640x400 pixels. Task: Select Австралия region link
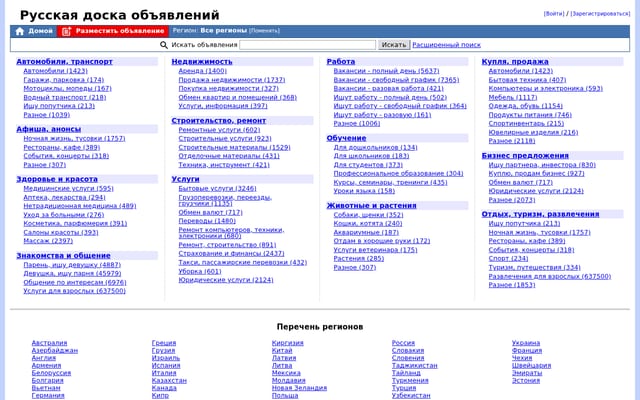point(49,343)
